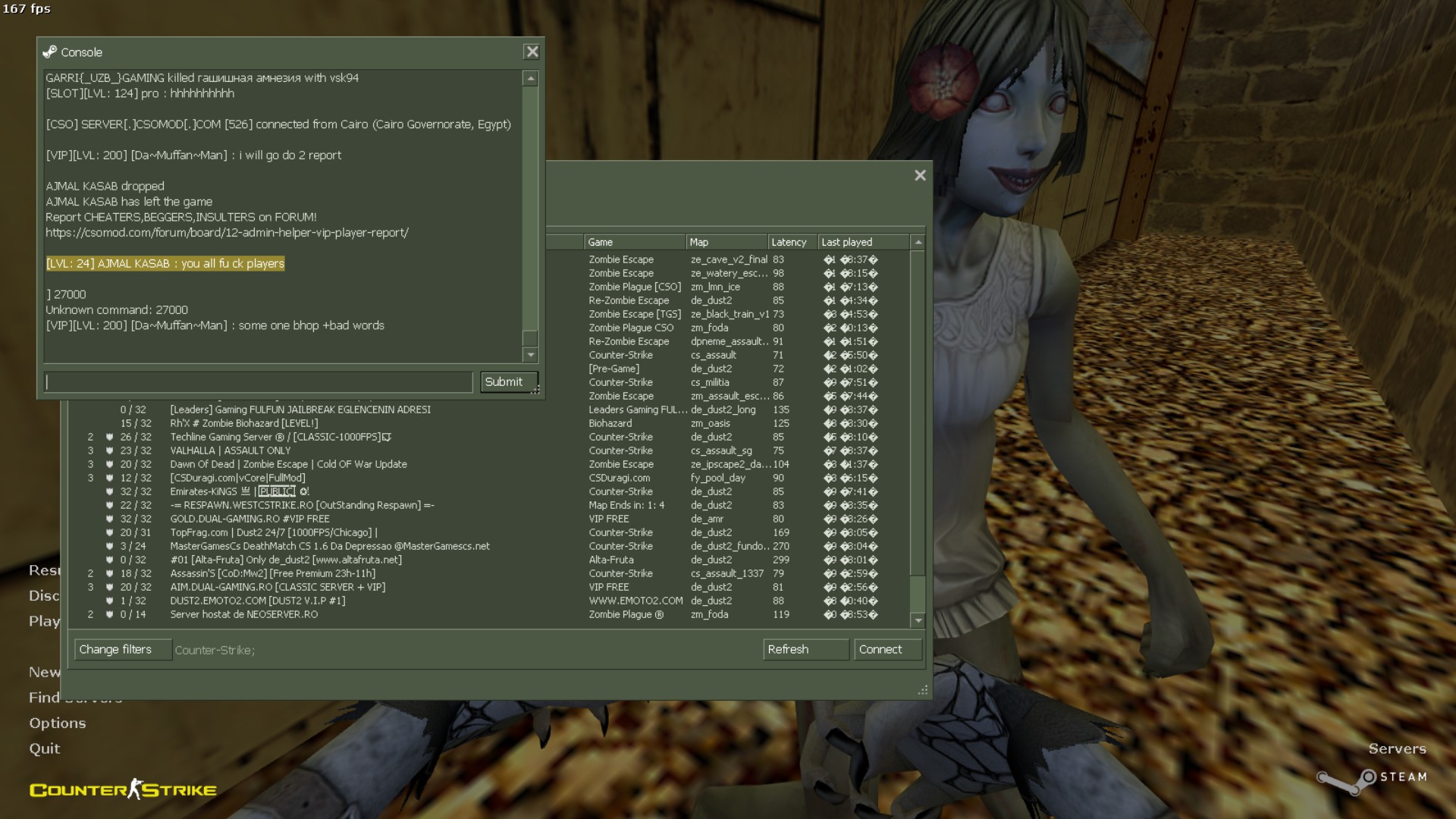Open Options from main menu
This screenshot has height=819, width=1456.
tap(58, 723)
